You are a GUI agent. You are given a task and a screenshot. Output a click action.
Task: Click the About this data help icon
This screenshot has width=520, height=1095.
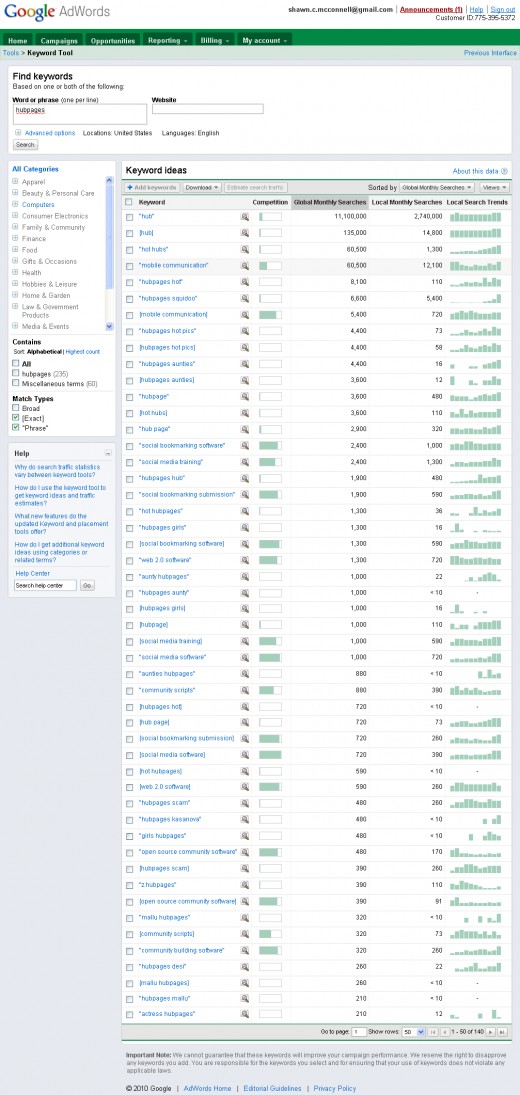[x=504, y=171]
